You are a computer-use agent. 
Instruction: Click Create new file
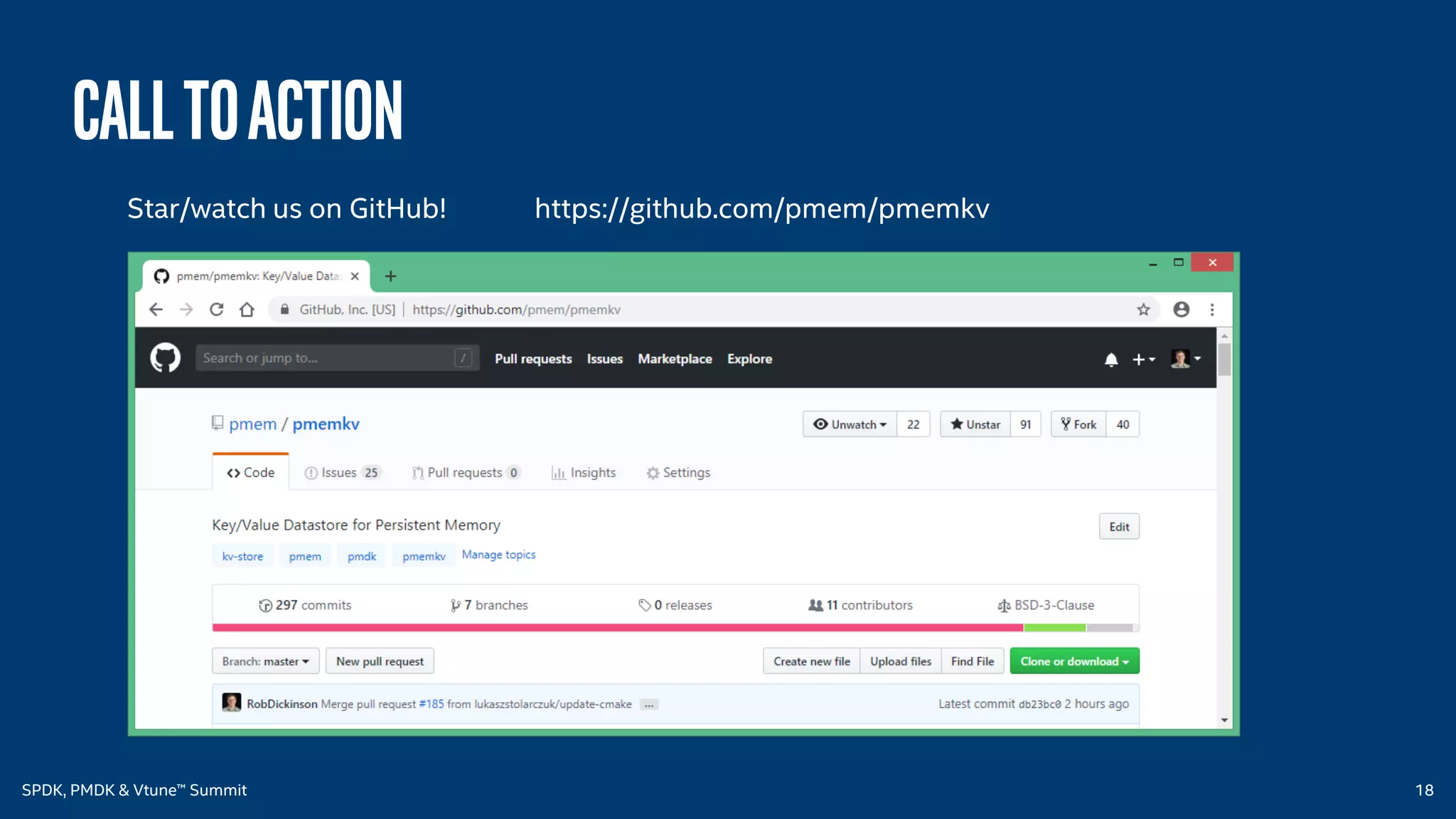coord(812,661)
